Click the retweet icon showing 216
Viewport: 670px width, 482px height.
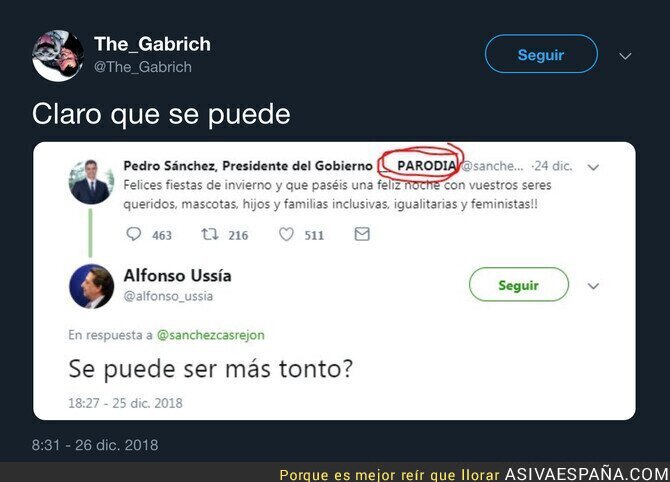(210, 234)
